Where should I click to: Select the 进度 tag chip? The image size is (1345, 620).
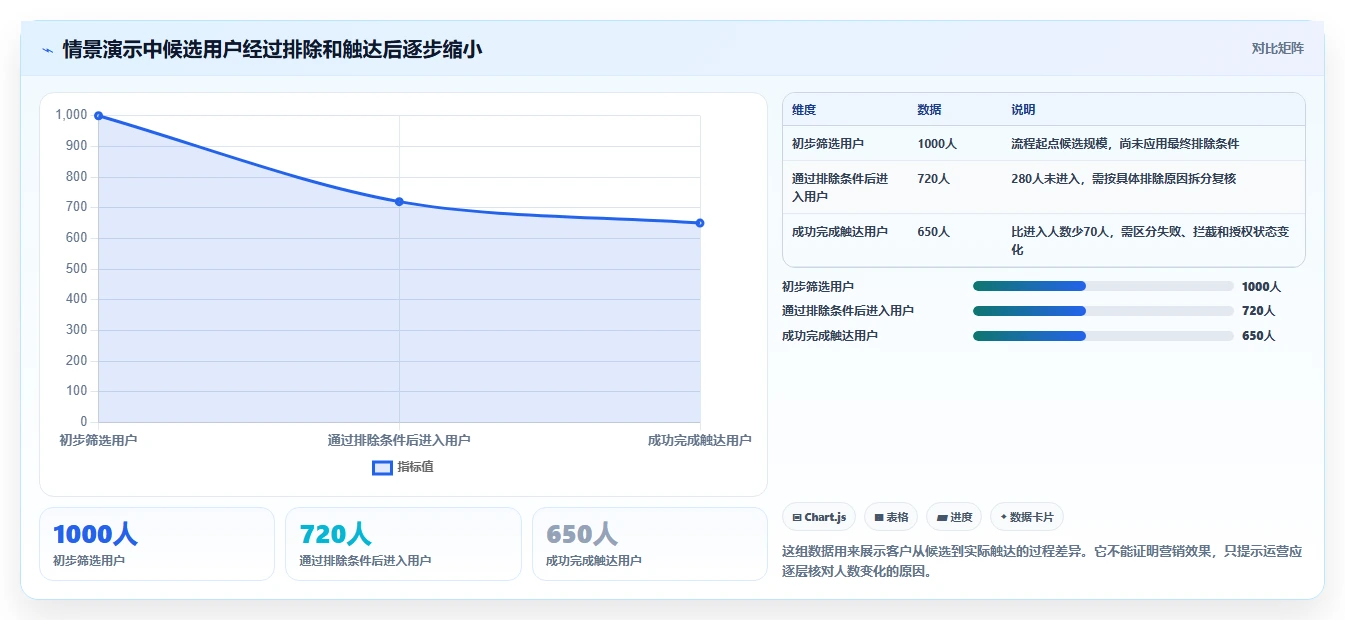[x=954, y=517]
